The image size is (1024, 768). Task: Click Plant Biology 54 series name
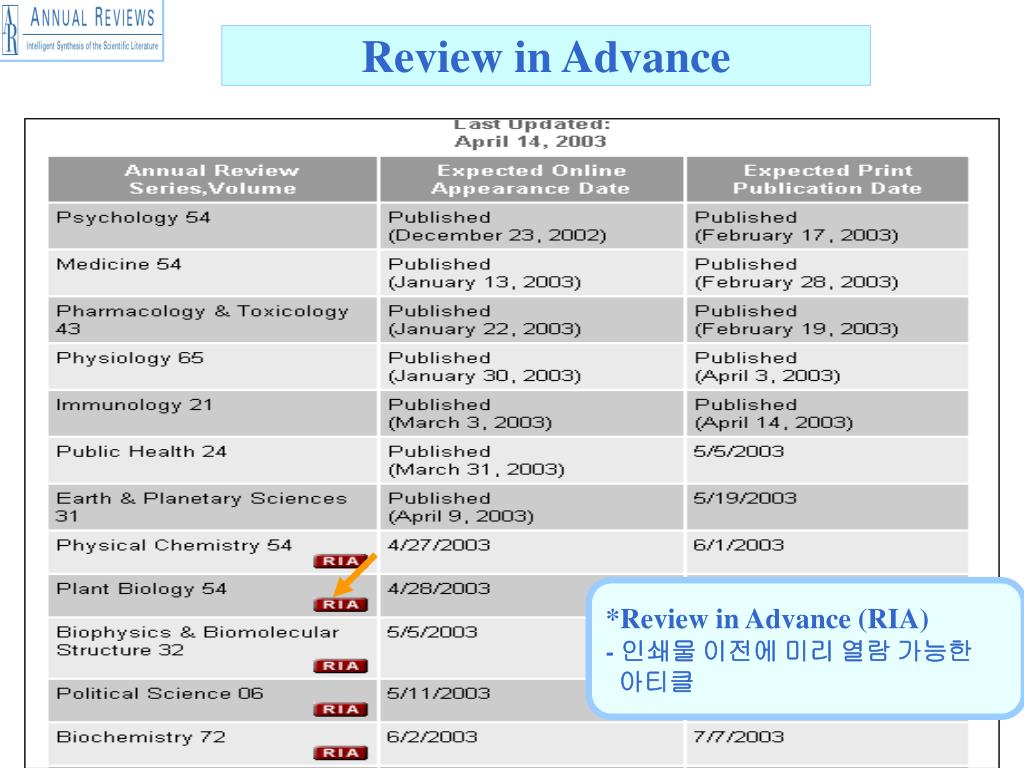point(142,589)
